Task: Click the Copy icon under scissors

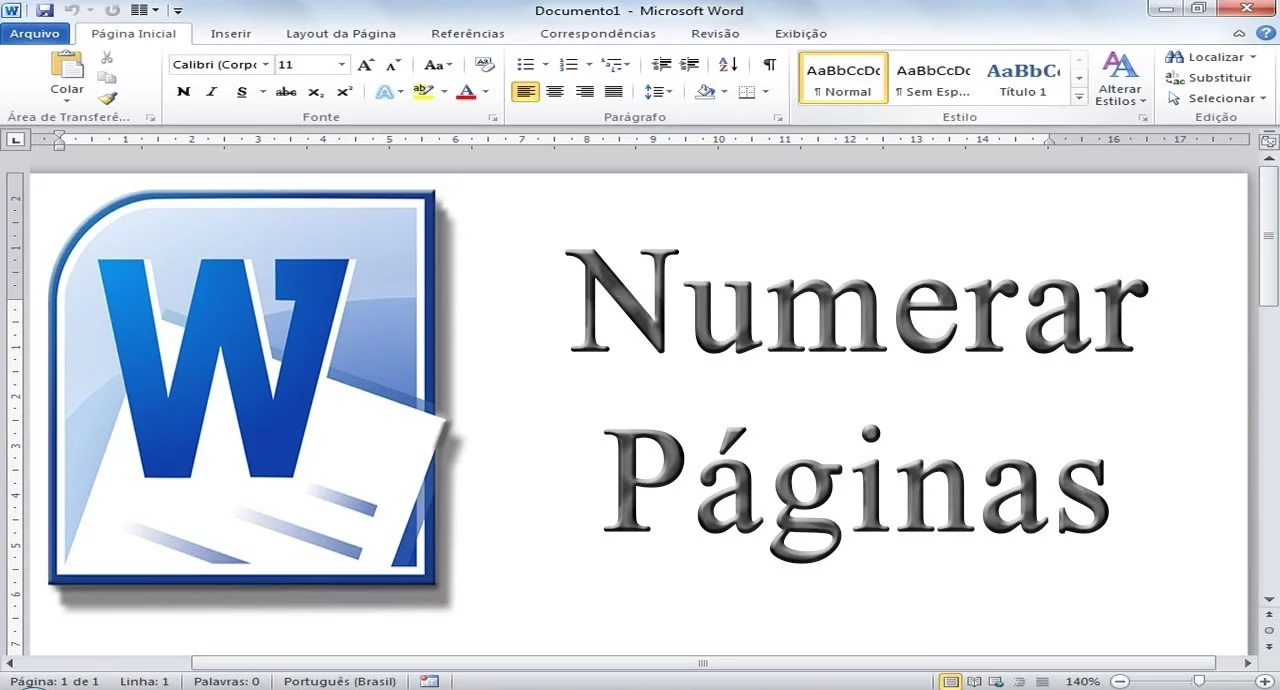Action: [x=107, y=77]
